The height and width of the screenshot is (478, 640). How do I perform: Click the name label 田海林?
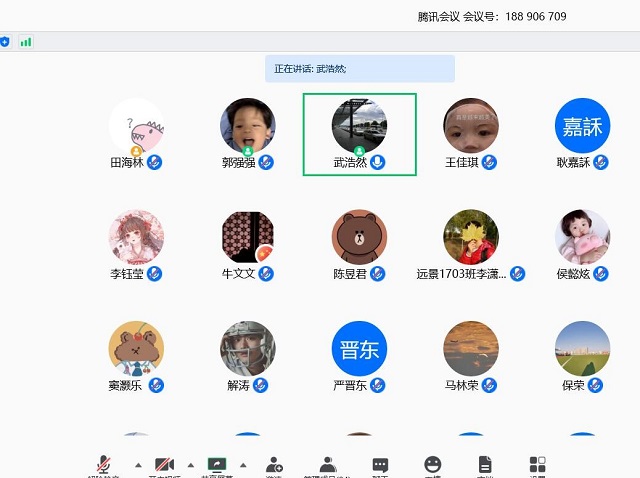tap(127, 162)
